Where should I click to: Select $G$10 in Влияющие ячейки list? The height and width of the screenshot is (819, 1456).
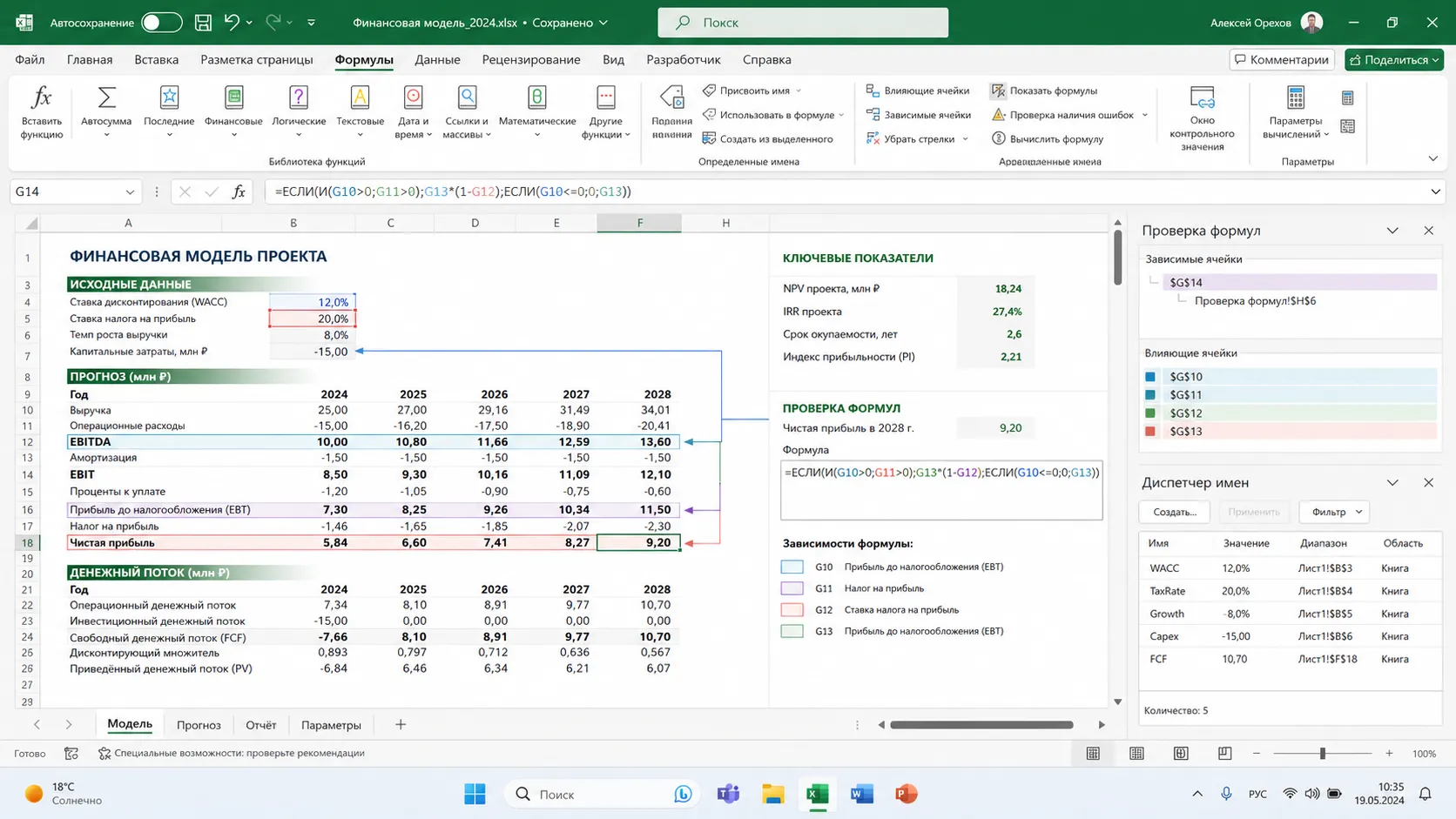click(1290, 377)
